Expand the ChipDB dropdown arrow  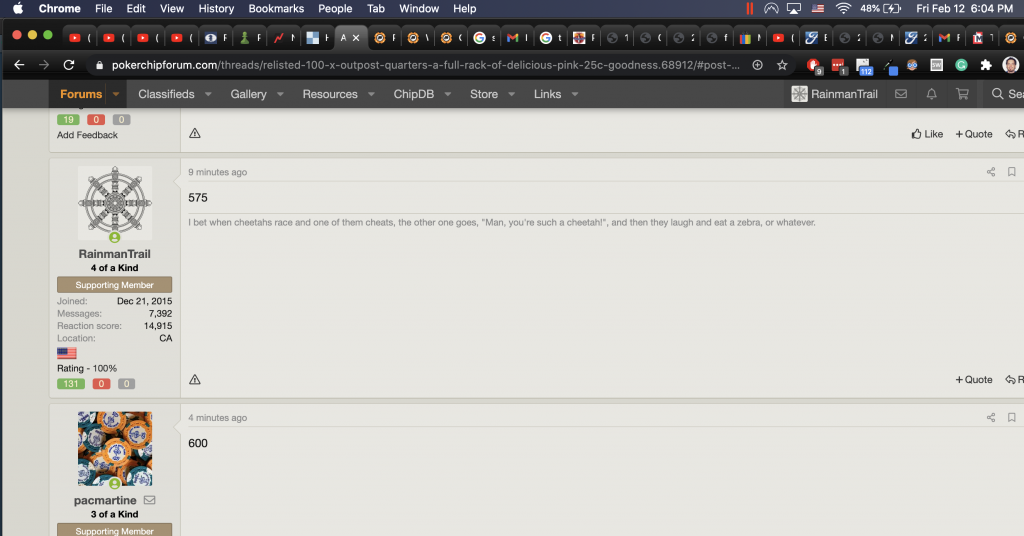click(447, 94)
